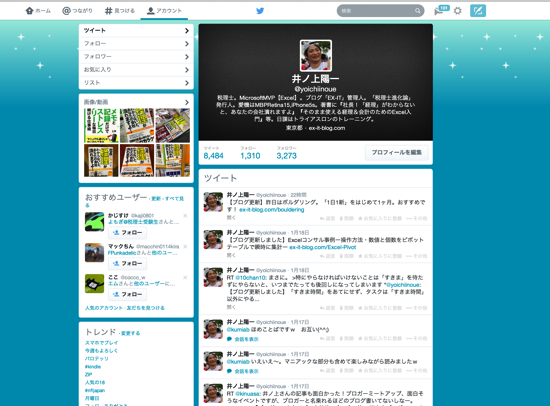The image size is (550, 406).
Task: Open the スマホでプレイ trend
Action: pyautogui.click(x=101, y=343)
